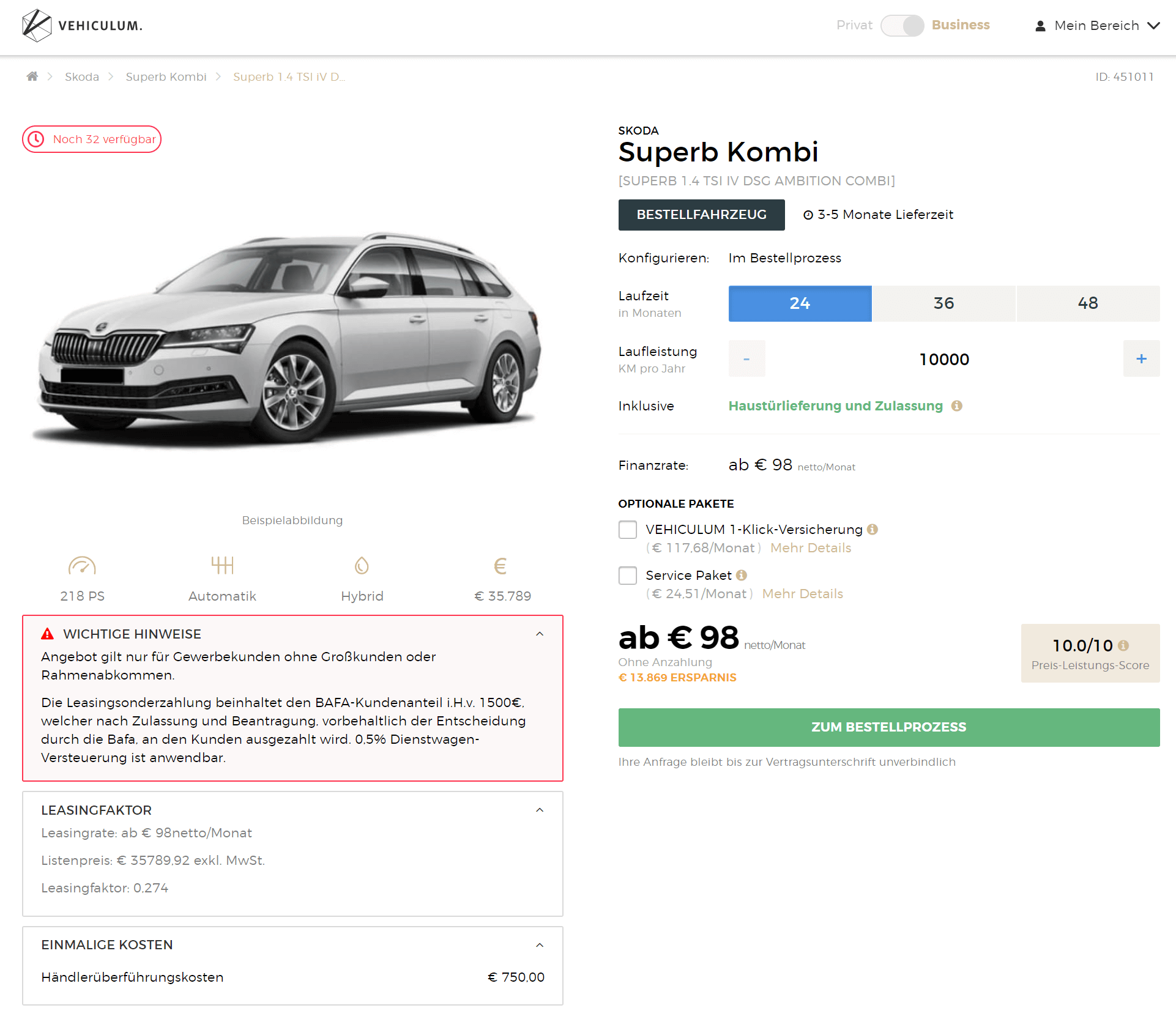Click € 13.869 ERSPARNIS text

677,678
